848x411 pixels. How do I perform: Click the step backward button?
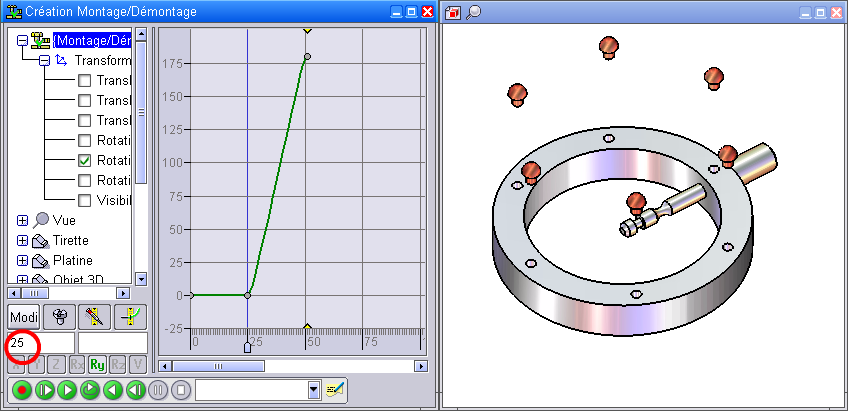click(135, 390)
